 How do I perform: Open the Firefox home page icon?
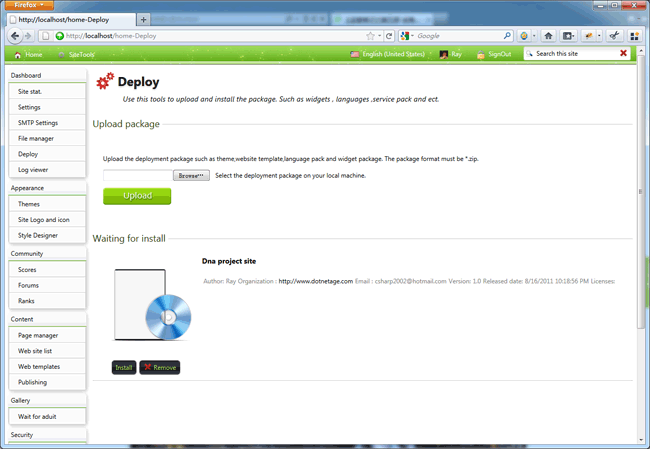click(x=548, y=36)
